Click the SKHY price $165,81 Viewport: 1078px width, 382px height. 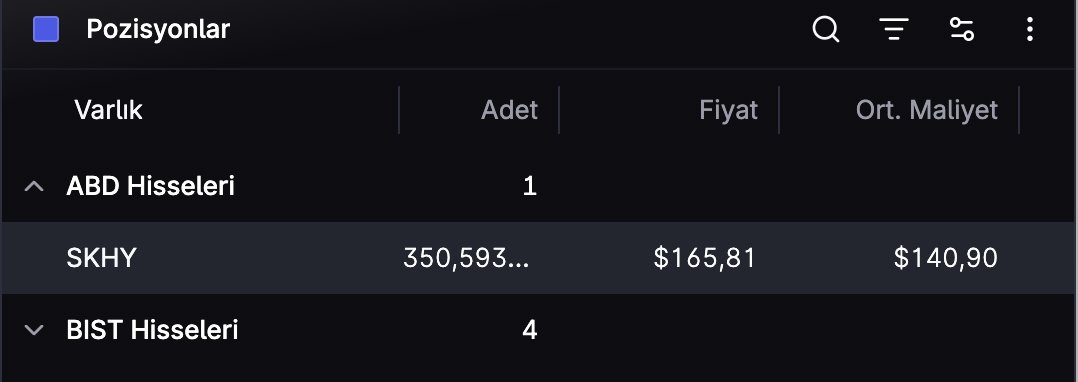click(705, 258)
